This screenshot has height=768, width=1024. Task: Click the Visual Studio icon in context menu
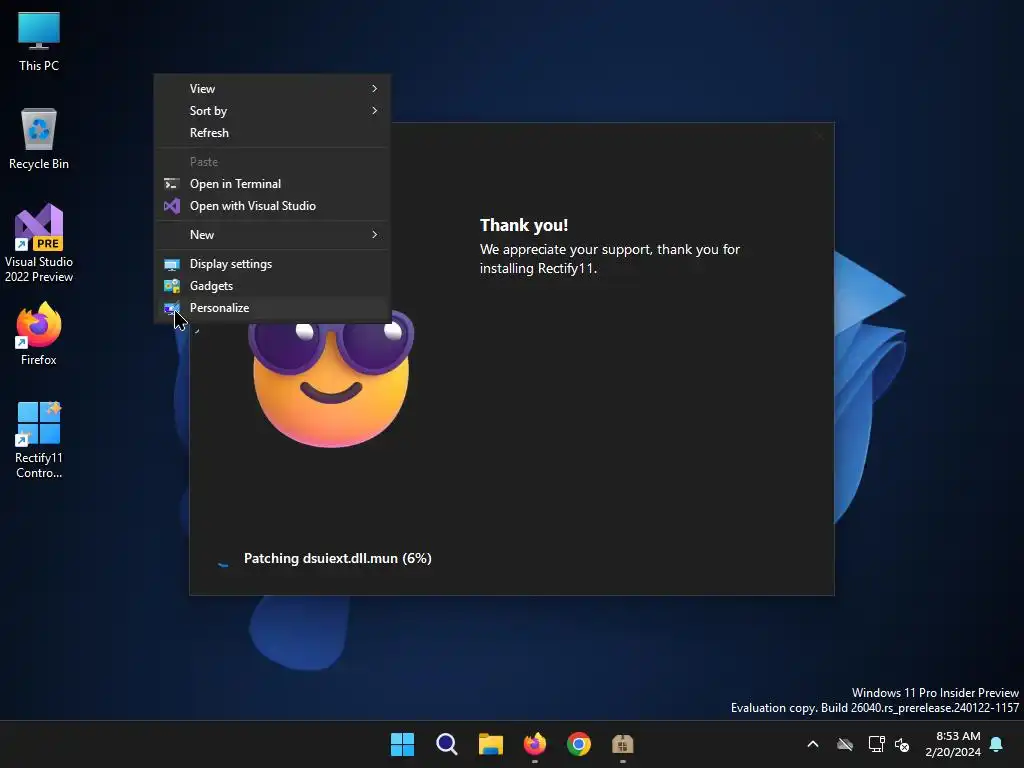point(172,206)
